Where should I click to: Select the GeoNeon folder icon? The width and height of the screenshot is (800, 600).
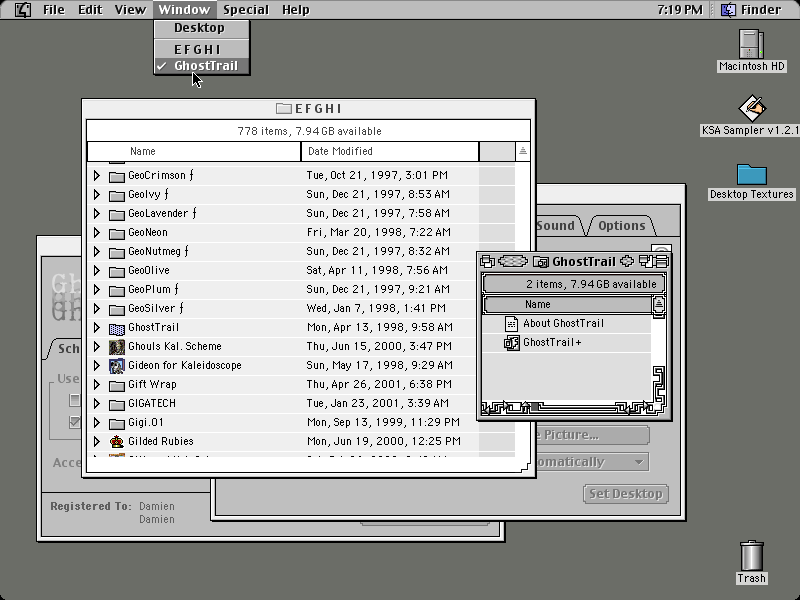117,234
